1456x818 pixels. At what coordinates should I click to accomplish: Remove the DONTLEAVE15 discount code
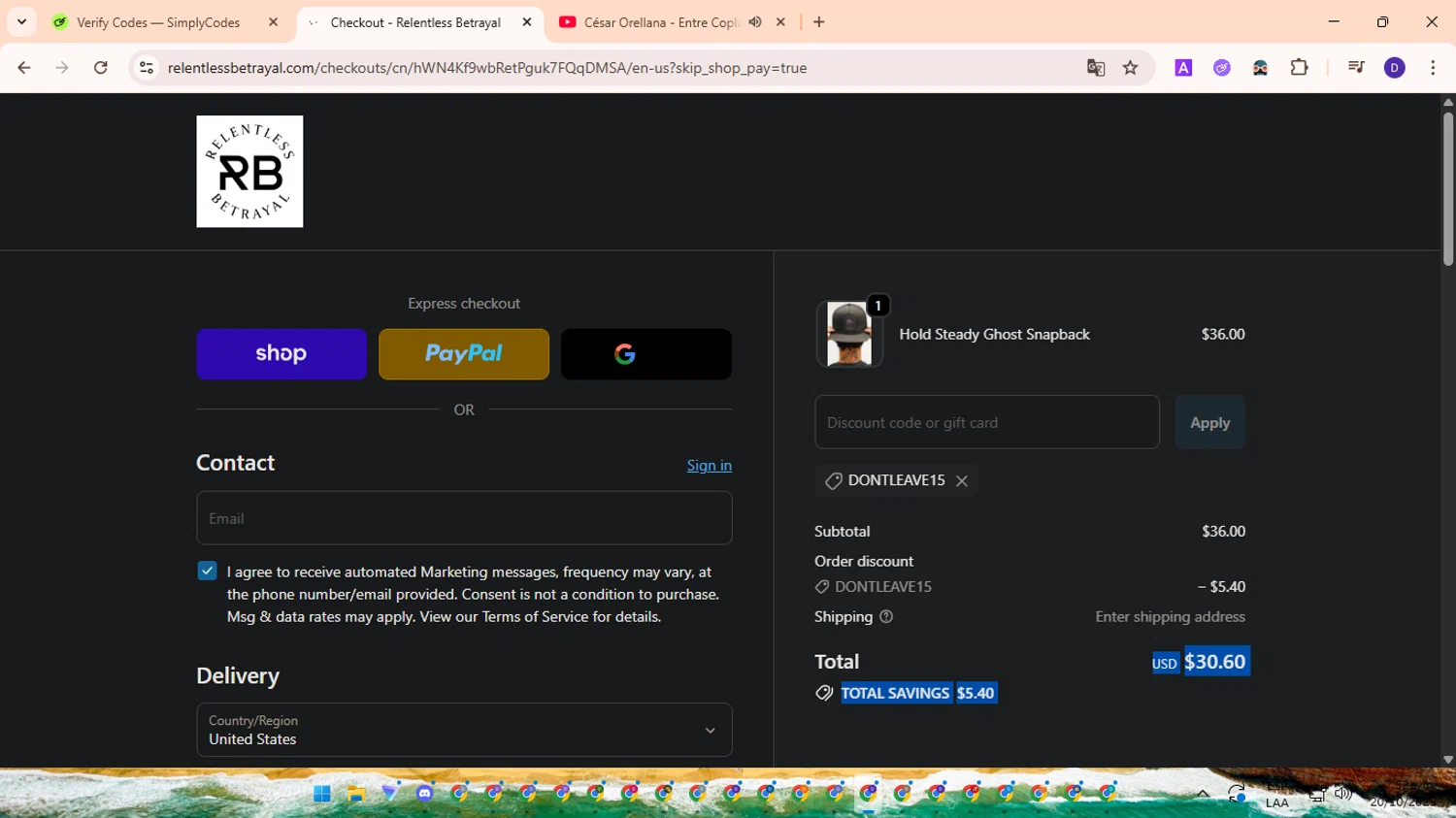coord(962,480)
